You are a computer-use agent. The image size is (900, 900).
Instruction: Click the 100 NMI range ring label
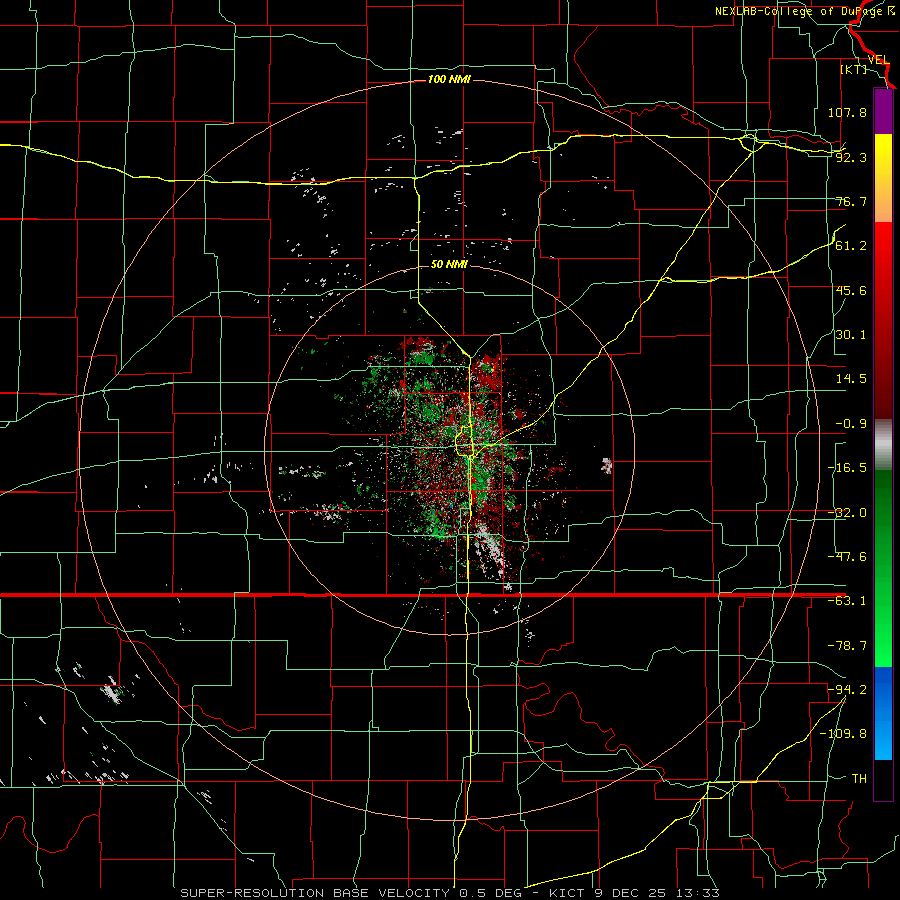pos(449,79)
